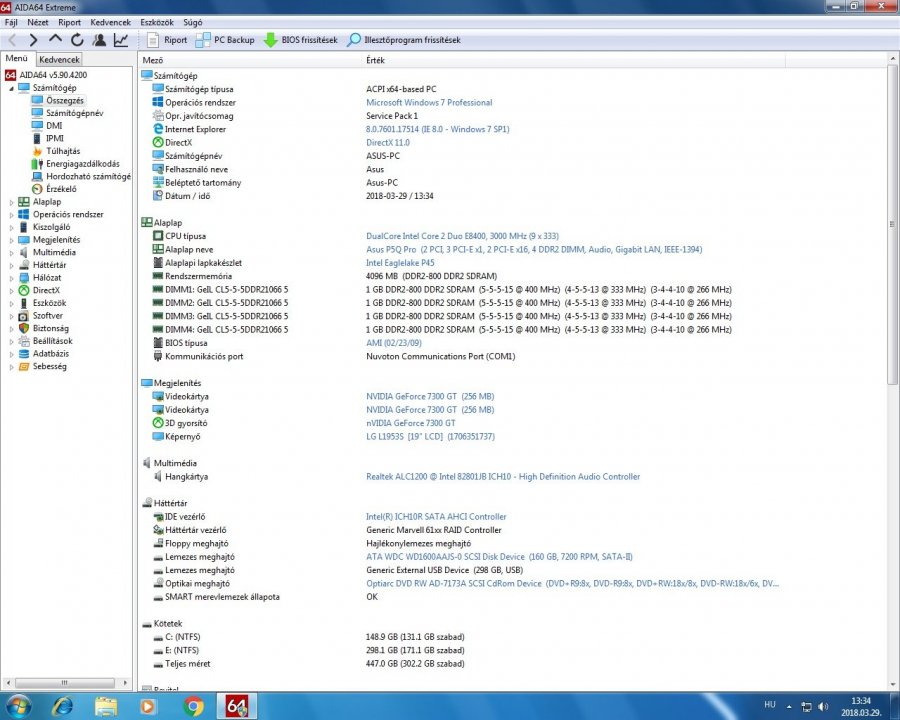Image resolution: width=900 pixels, height=720 pixels.
Task: Click the Beállítások tree icon
Action: click(24, 341)
